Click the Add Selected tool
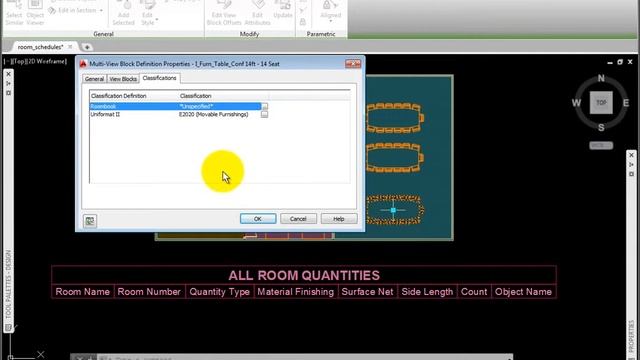The image size is (640, 360). [123, 13]
